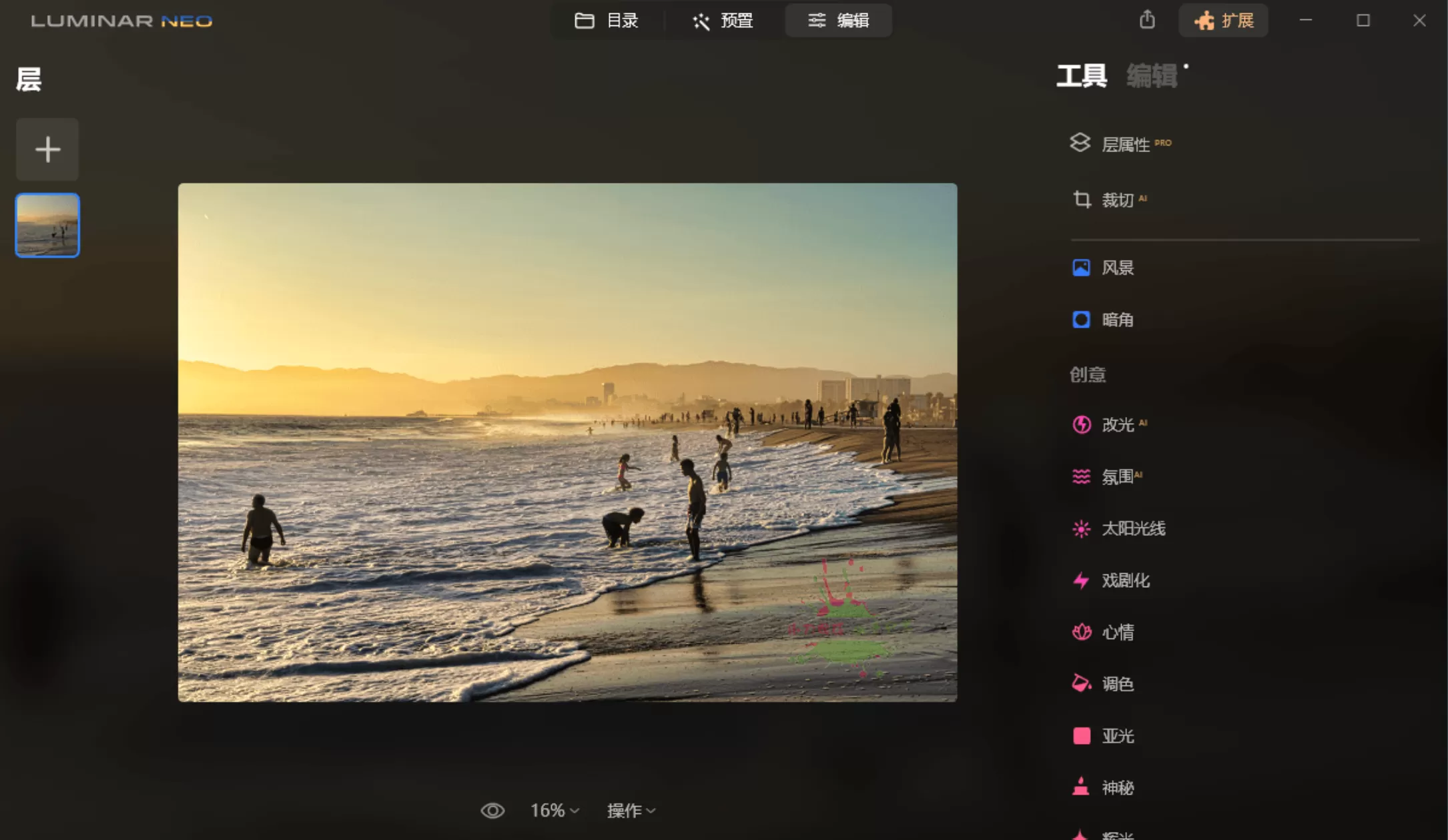The image size is (1448, 840).
Task: Select the Landscape (风景) tool icon
Action: [x=1081, y=268]
